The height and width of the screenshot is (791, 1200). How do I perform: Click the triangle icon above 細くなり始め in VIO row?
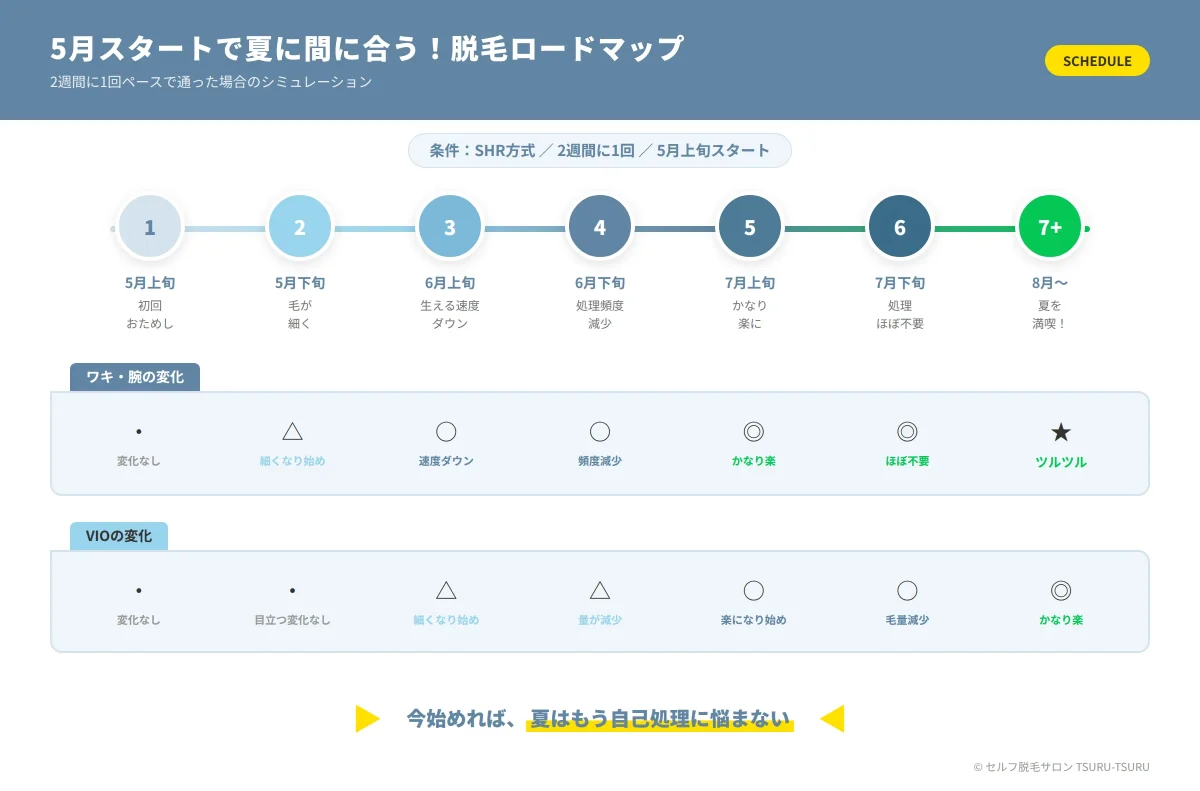446,590
